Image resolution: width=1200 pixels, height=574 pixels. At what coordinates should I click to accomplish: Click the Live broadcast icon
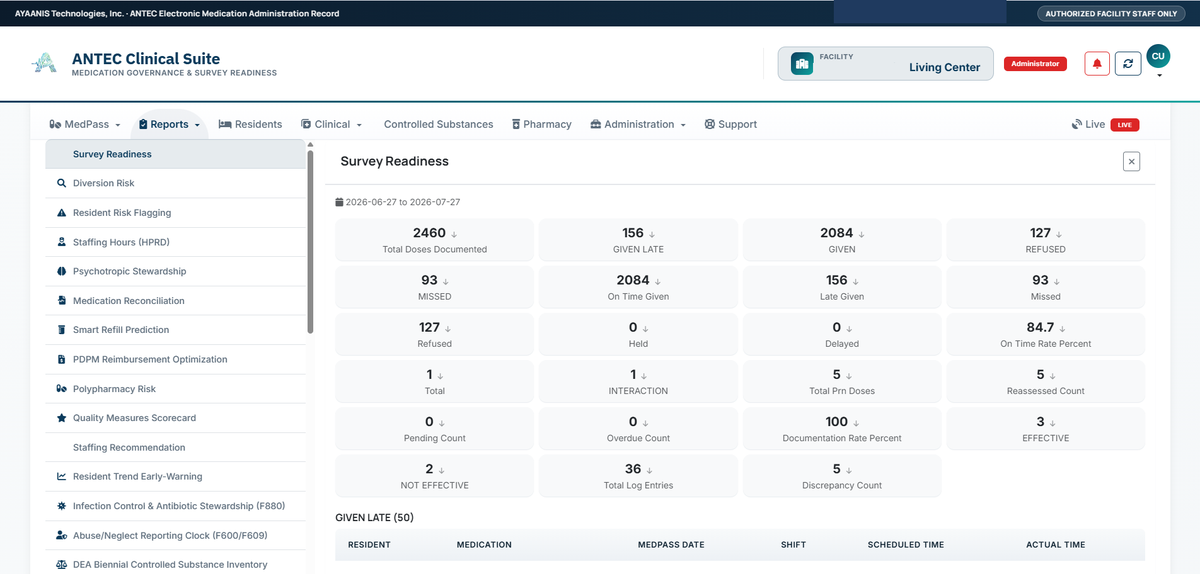coord(1076,124)
